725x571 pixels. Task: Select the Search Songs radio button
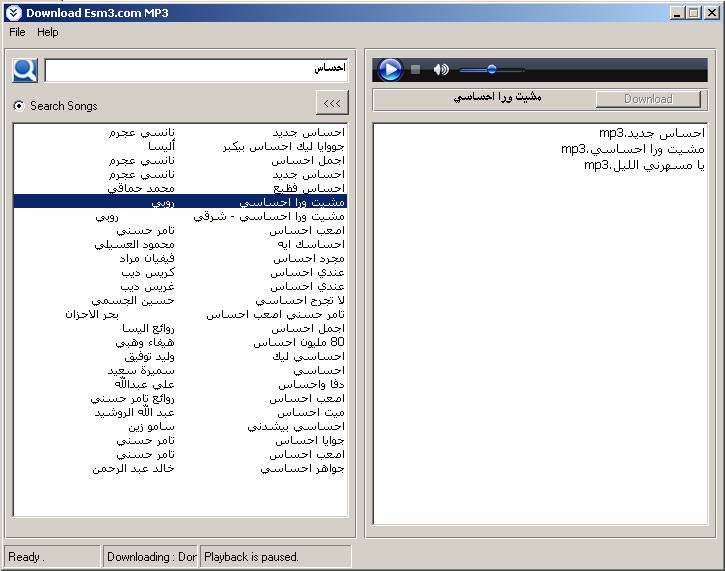click(x=19, y=106)
